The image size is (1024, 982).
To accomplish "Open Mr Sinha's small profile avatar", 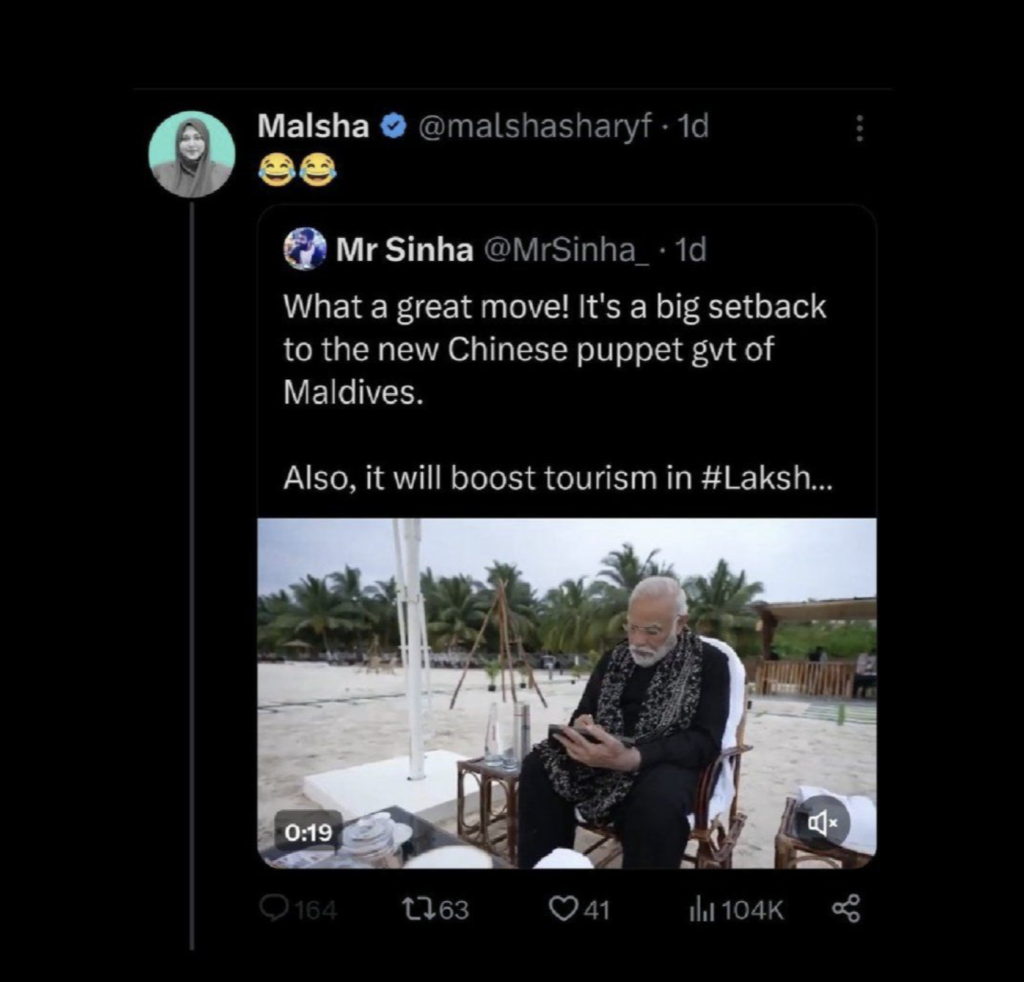I will point(305,249).
